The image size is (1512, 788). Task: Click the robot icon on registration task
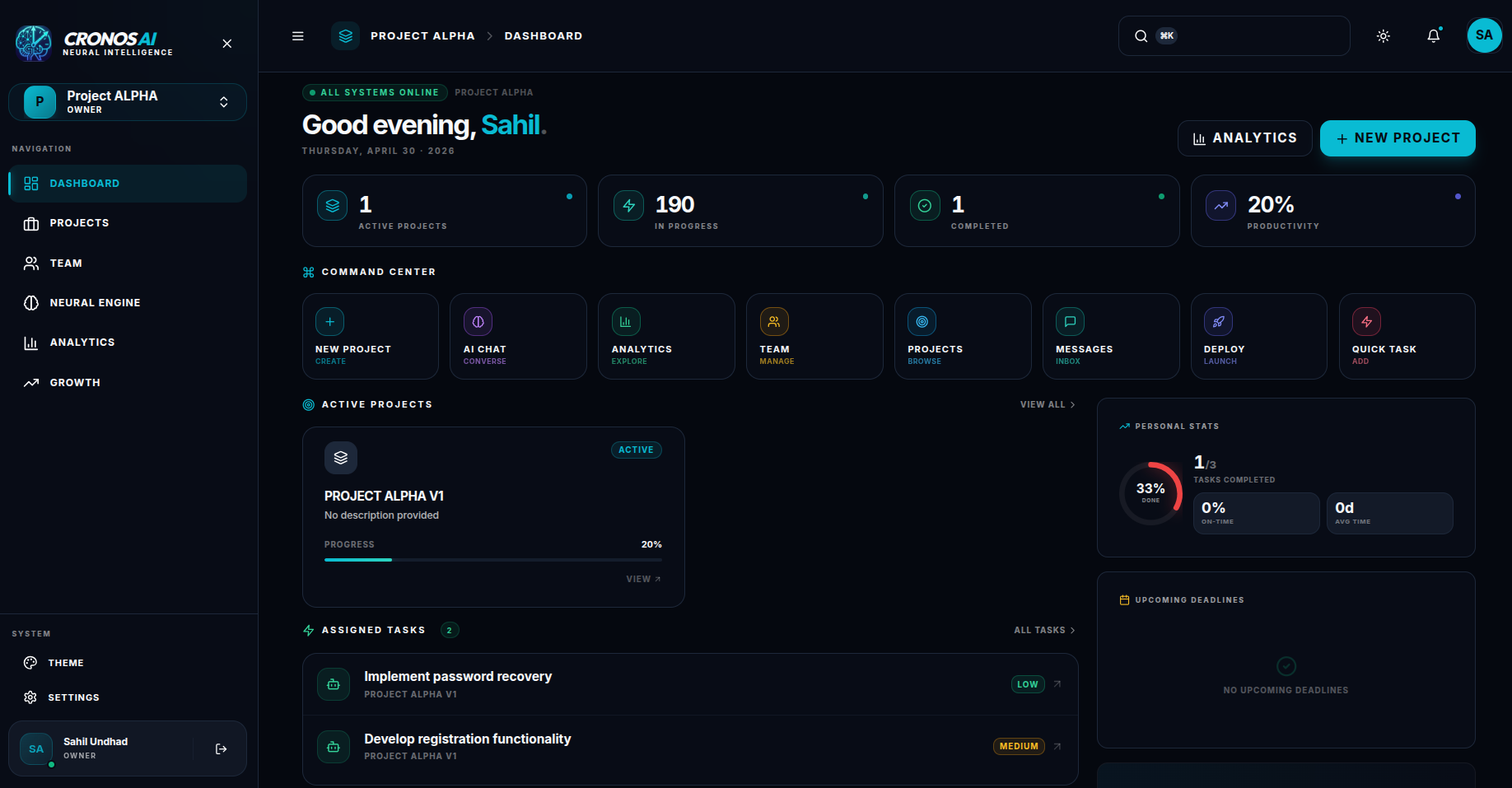[334, 747]
